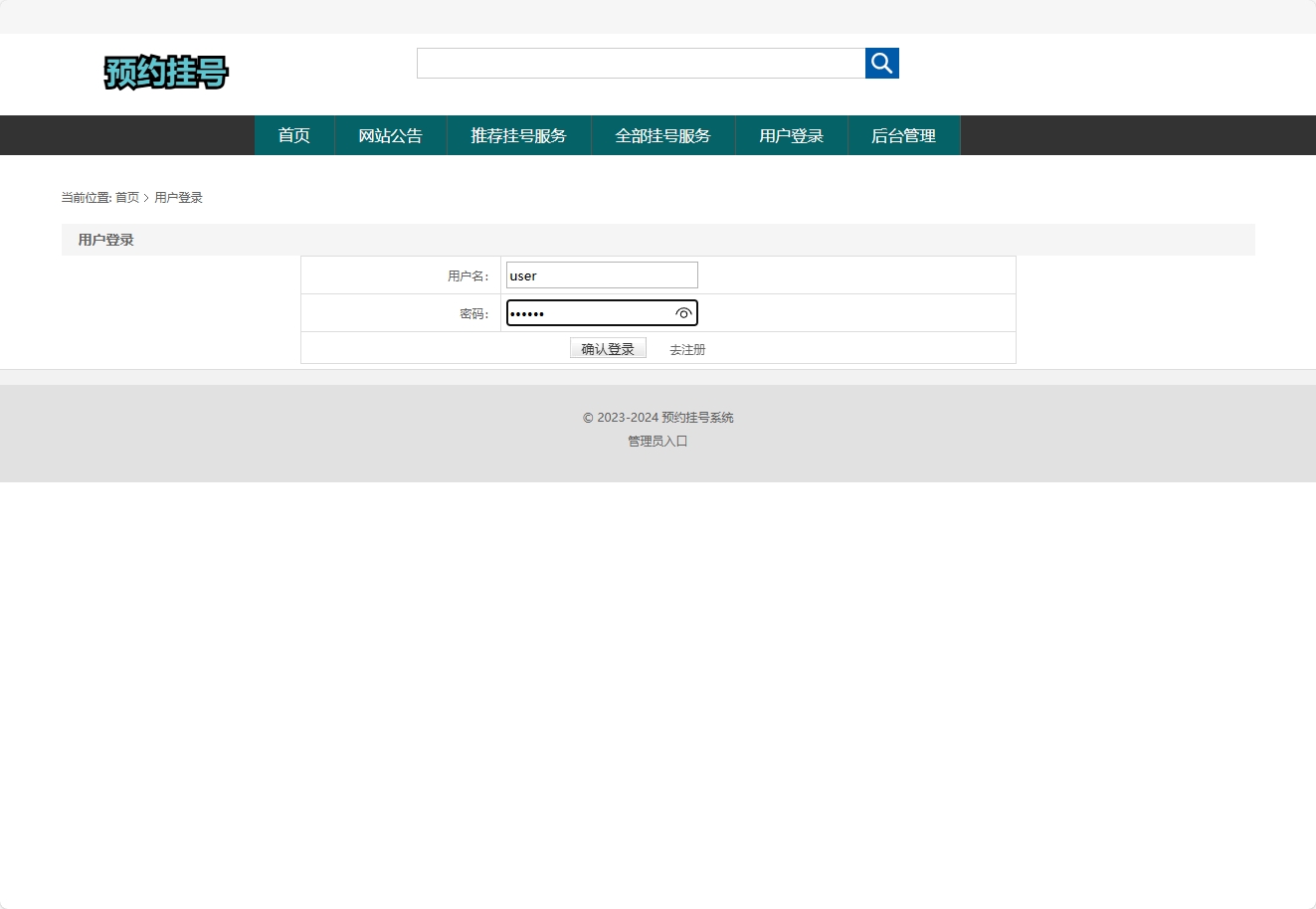Click the username field containing user
1316x909 pixels.
[x=601, y=274]
